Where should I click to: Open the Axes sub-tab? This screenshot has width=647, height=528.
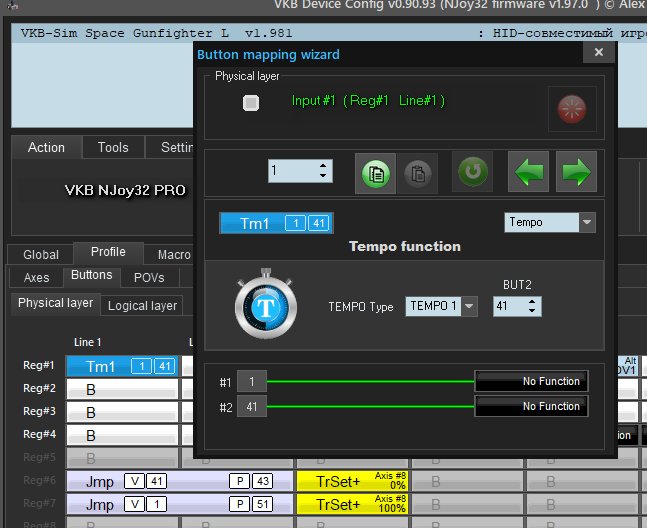tap(36, 278)
